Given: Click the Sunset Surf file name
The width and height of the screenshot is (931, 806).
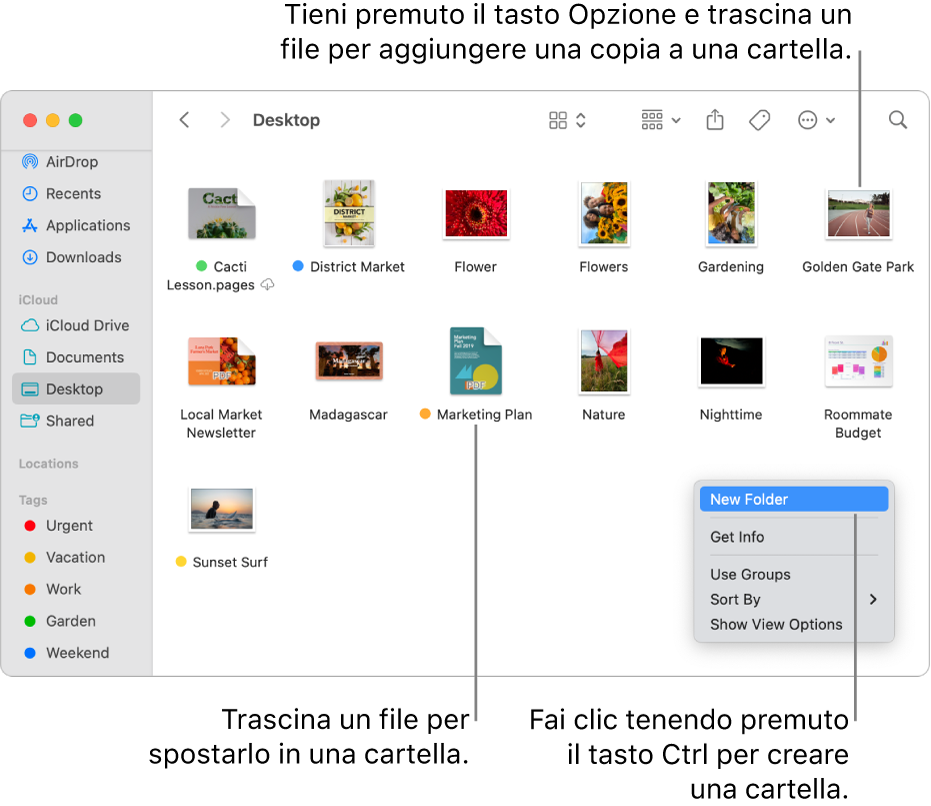Looking at the screenshot, I should (x=230, y=562).
